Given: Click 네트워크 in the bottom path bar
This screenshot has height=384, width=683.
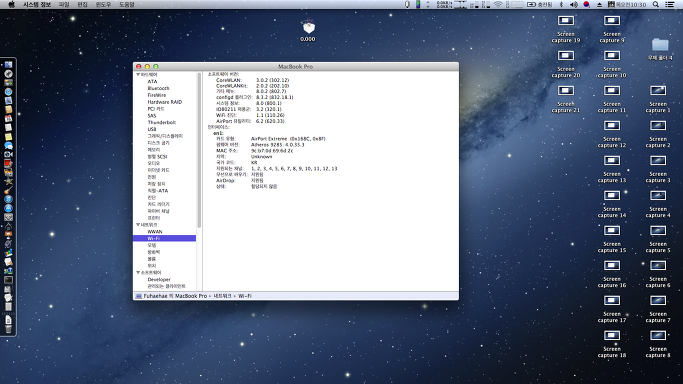Looking at the screenshot, I should pos(222,296).
